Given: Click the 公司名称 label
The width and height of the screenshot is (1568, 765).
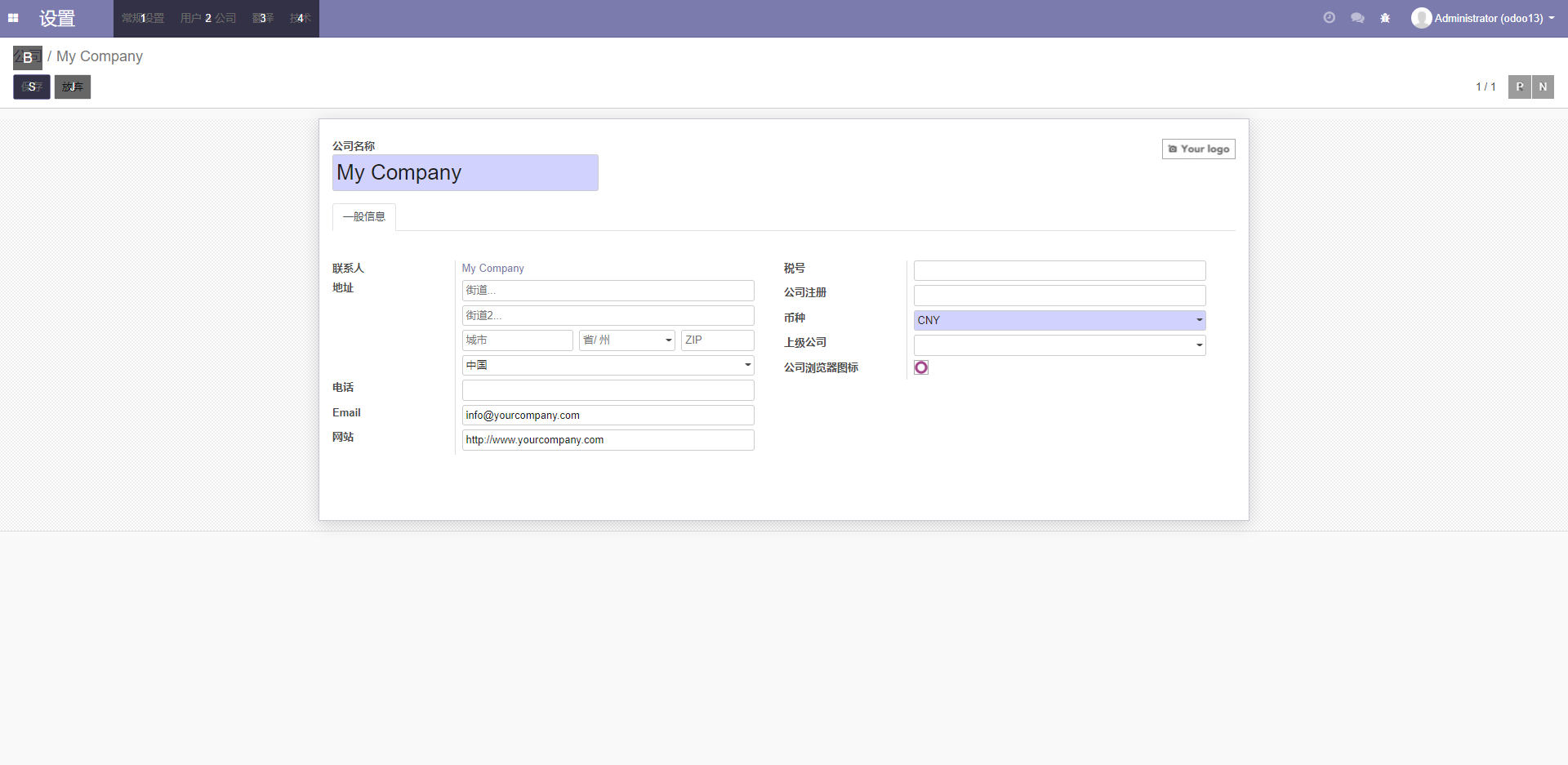Looking at the screenshot, I should coord(354,146).
